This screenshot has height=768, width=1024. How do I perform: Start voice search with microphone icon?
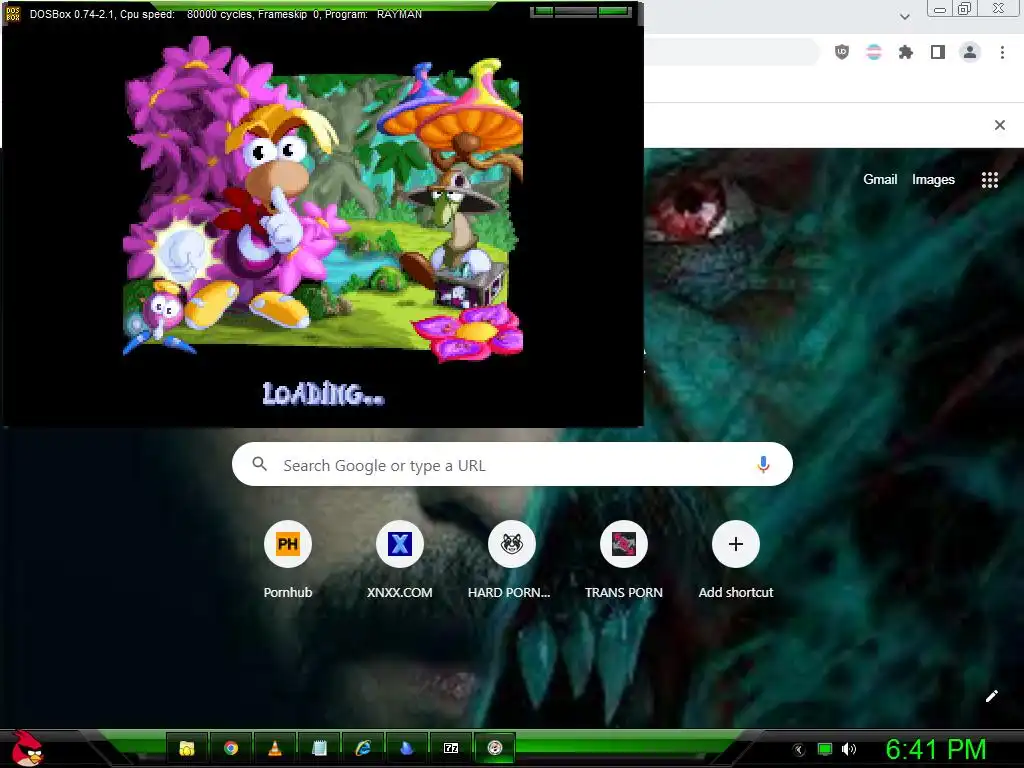point(763,464)
